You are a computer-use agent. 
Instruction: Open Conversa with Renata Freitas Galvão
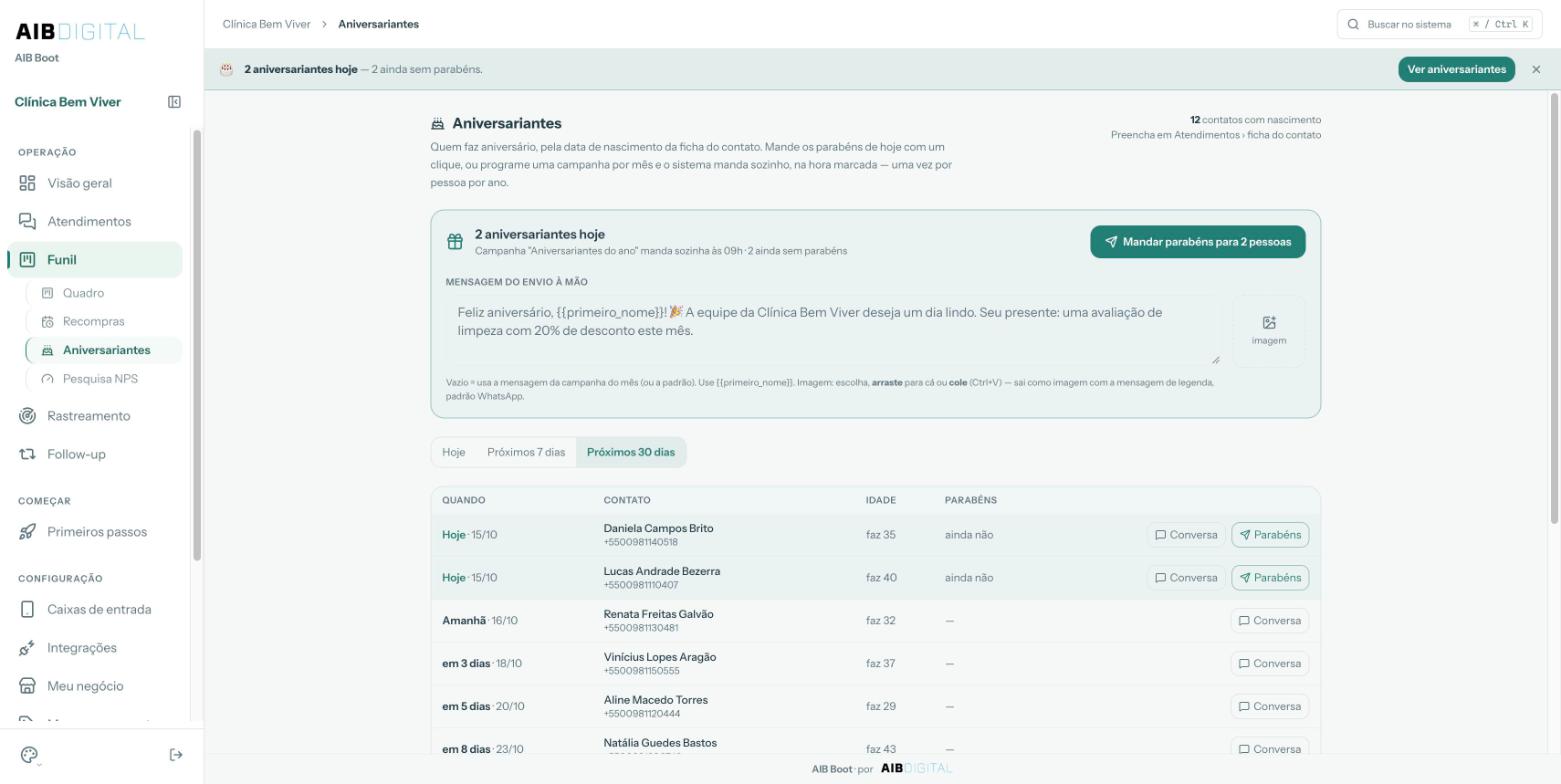[x=1270, y=621]
